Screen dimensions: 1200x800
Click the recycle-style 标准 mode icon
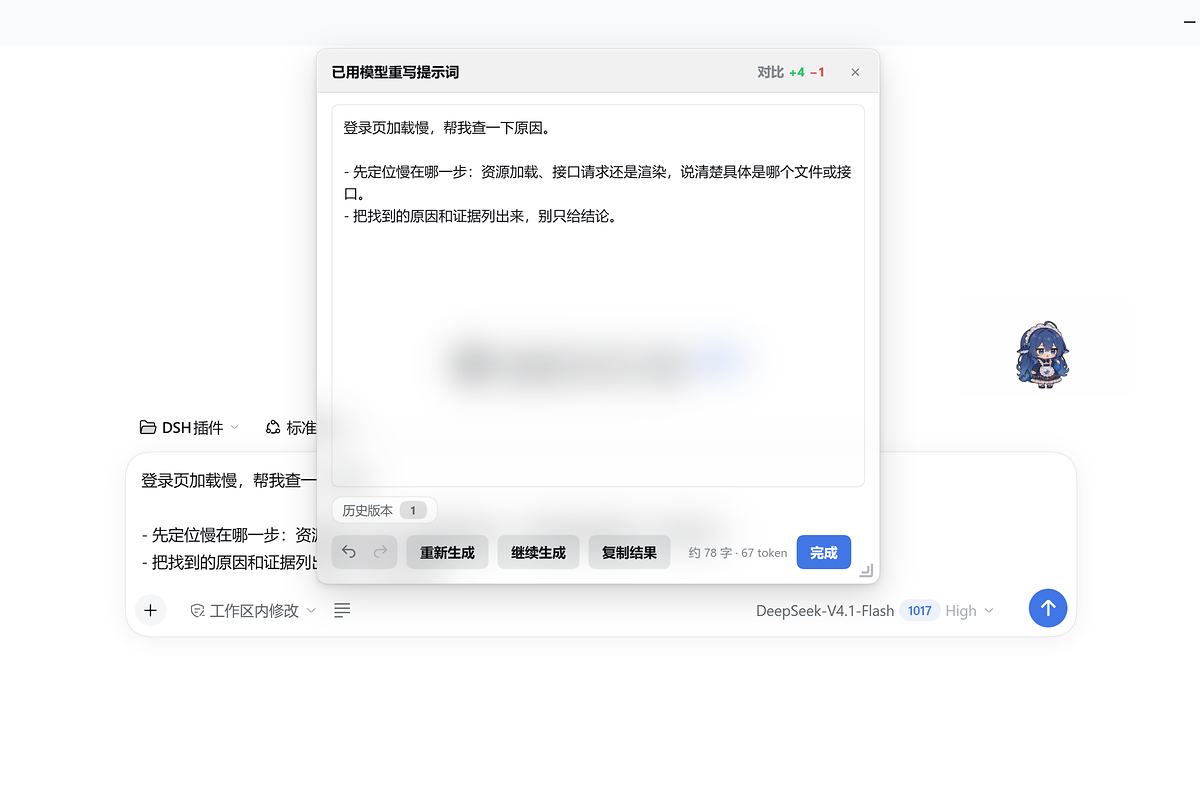pyautogui.click(x=273, y=428)
